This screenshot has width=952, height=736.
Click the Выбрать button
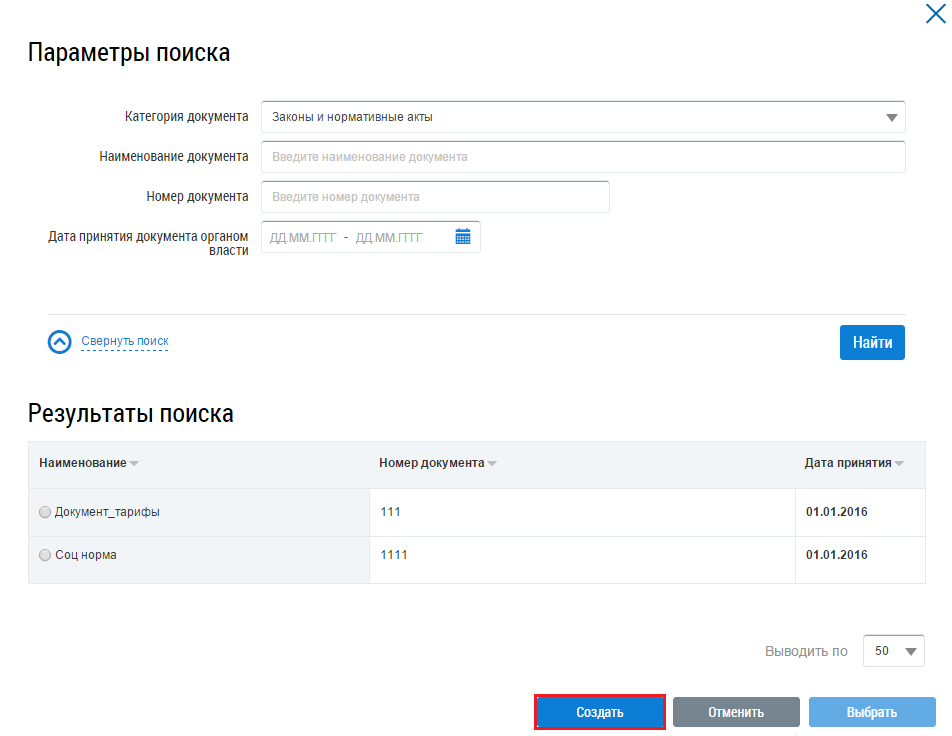(872, 712)
